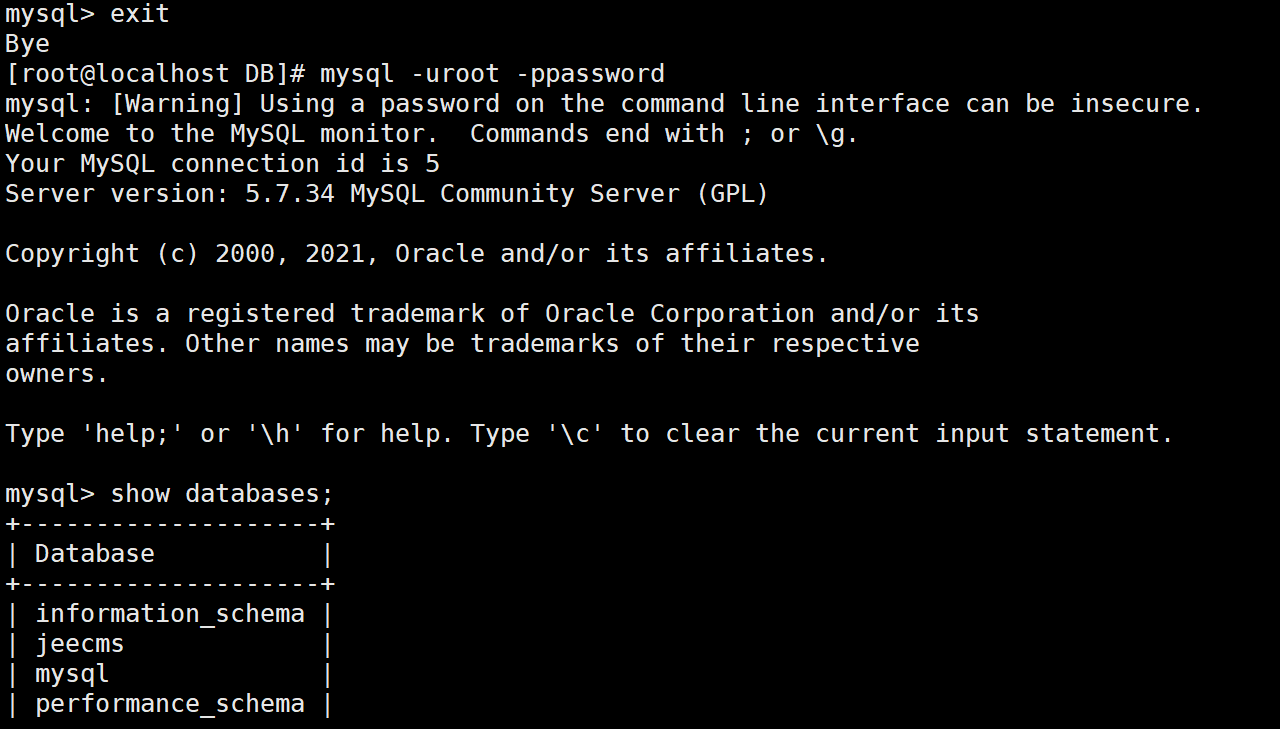Image resolution: width=1280 pixels, height=729 pixels.
Task: Click the server version '5.7.34' text
Action: click(x=289, y=194)
